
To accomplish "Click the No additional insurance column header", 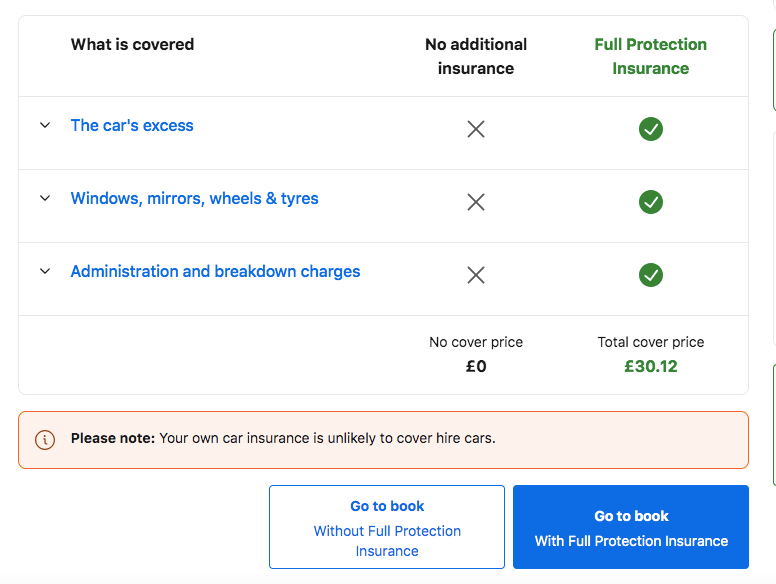I will coord(476,56).
